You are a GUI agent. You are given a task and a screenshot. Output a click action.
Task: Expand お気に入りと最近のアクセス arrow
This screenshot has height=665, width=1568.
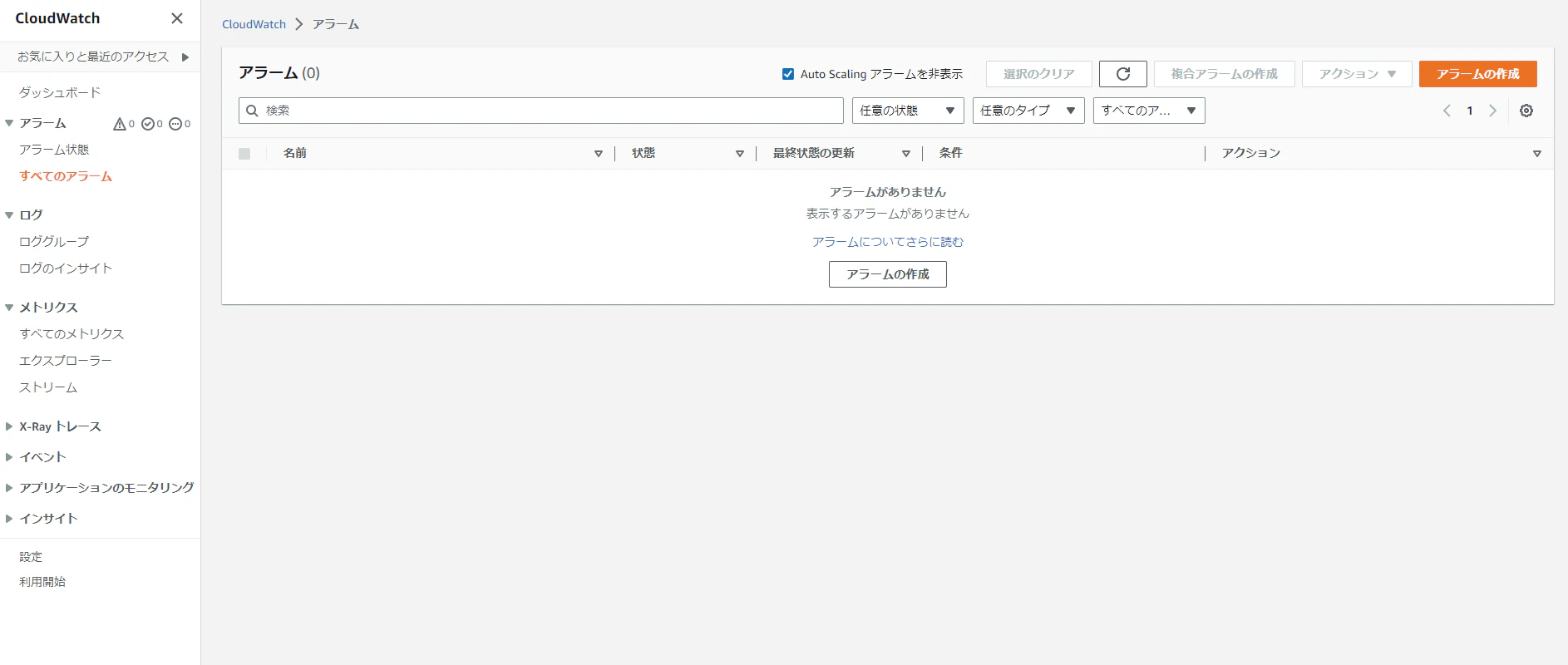pyautogui.click(x=185, y=57)
